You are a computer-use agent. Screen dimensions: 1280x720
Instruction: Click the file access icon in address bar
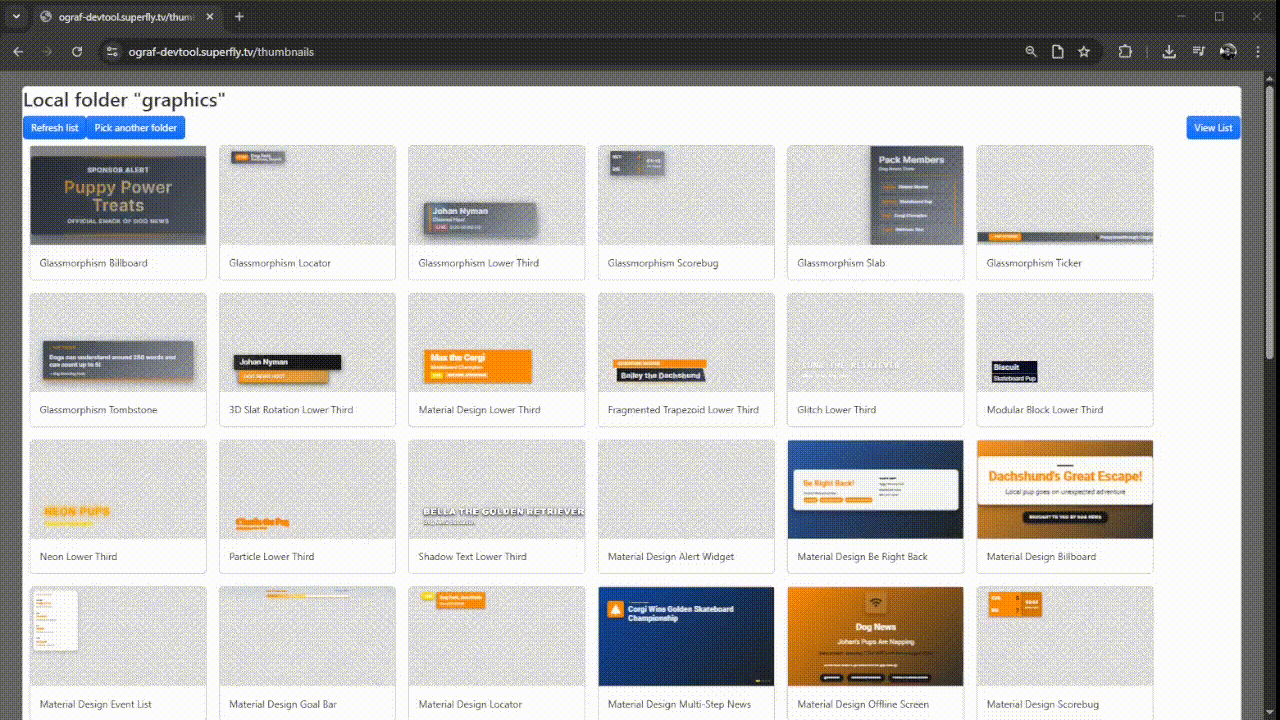pyautogui.click(x=1057, y=52)
